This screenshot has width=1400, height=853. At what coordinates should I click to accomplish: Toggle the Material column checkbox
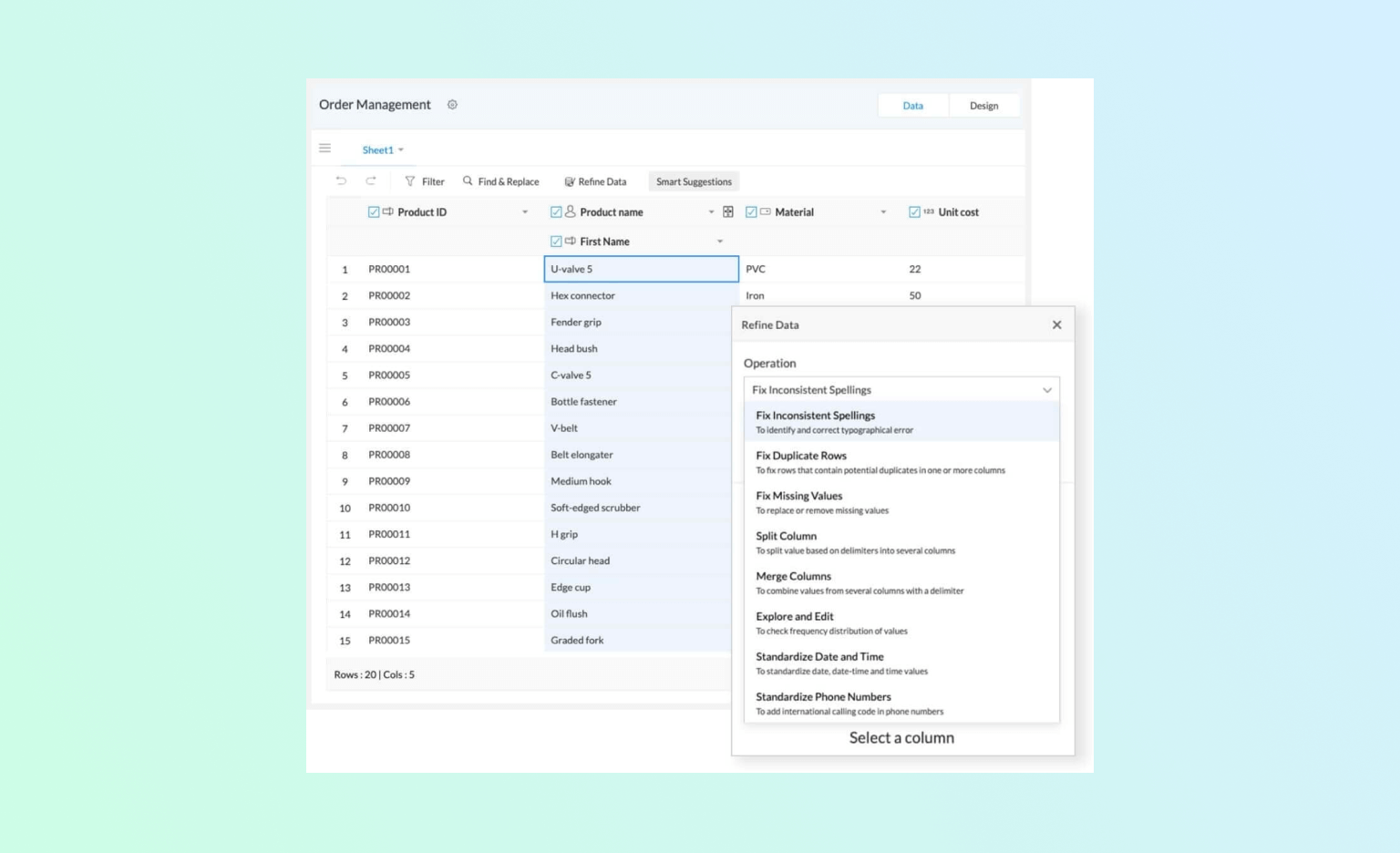click(x=751, y=211)
